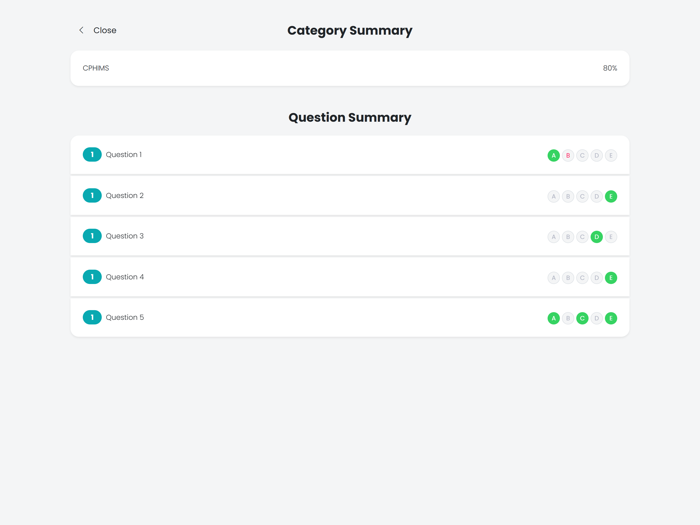Select answer B for Question 3

[x=568, y=237]
